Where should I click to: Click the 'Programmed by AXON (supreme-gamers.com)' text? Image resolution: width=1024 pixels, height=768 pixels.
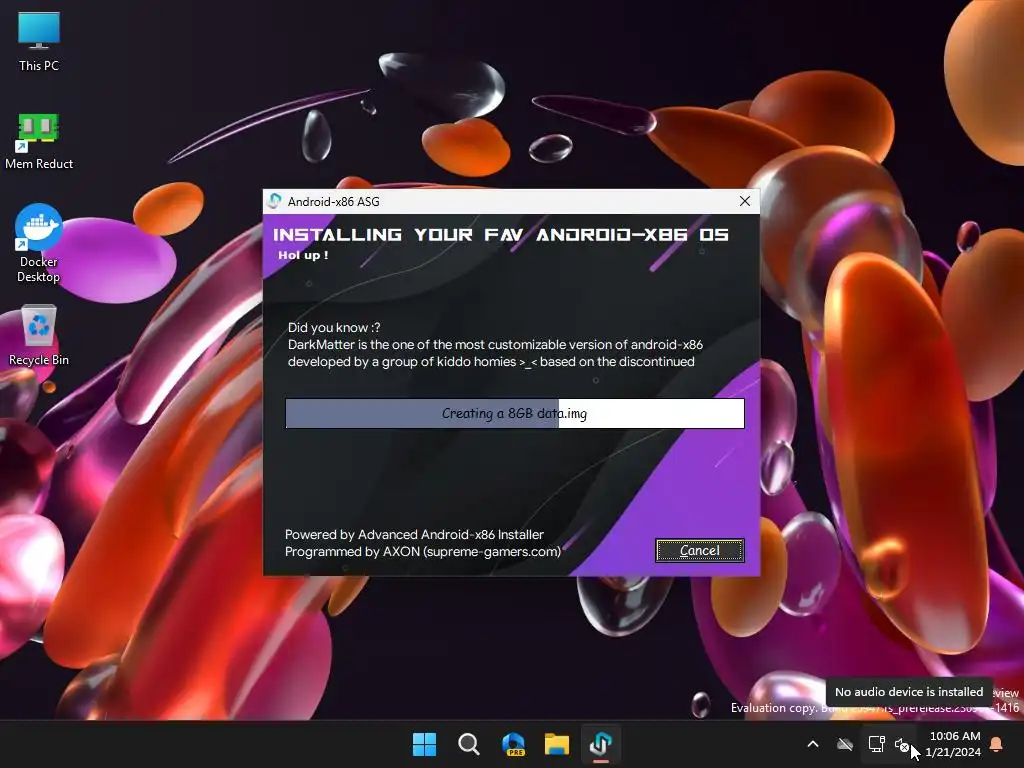[423, 551]
